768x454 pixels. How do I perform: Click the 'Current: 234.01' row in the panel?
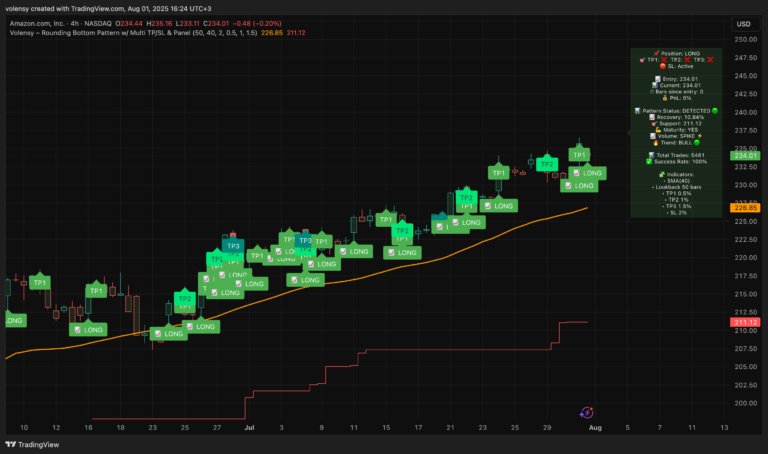pyautogui.click(x=676, y=85)
